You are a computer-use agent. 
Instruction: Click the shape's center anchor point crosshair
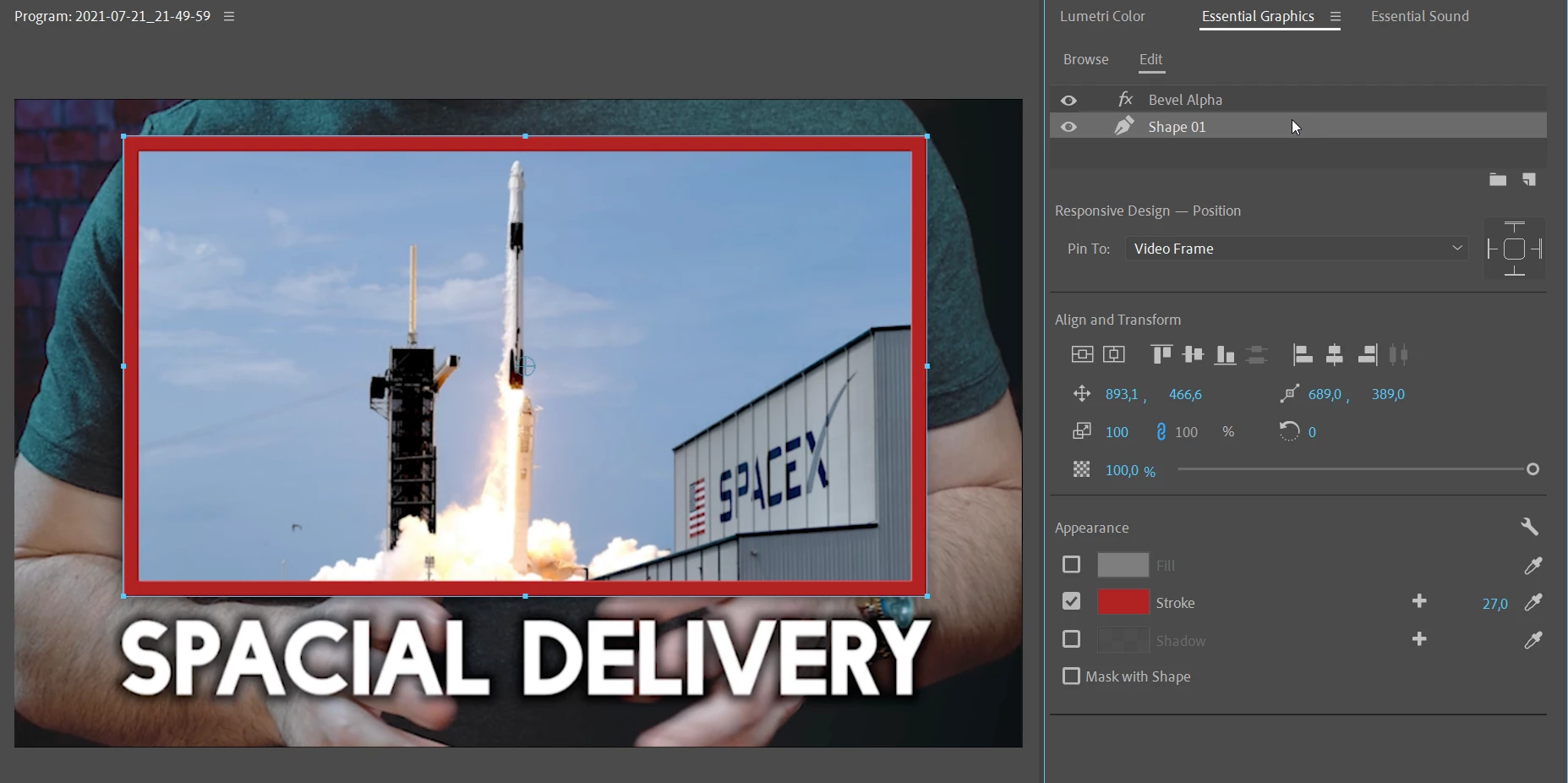pyautogui.click(x=525, y=366)
